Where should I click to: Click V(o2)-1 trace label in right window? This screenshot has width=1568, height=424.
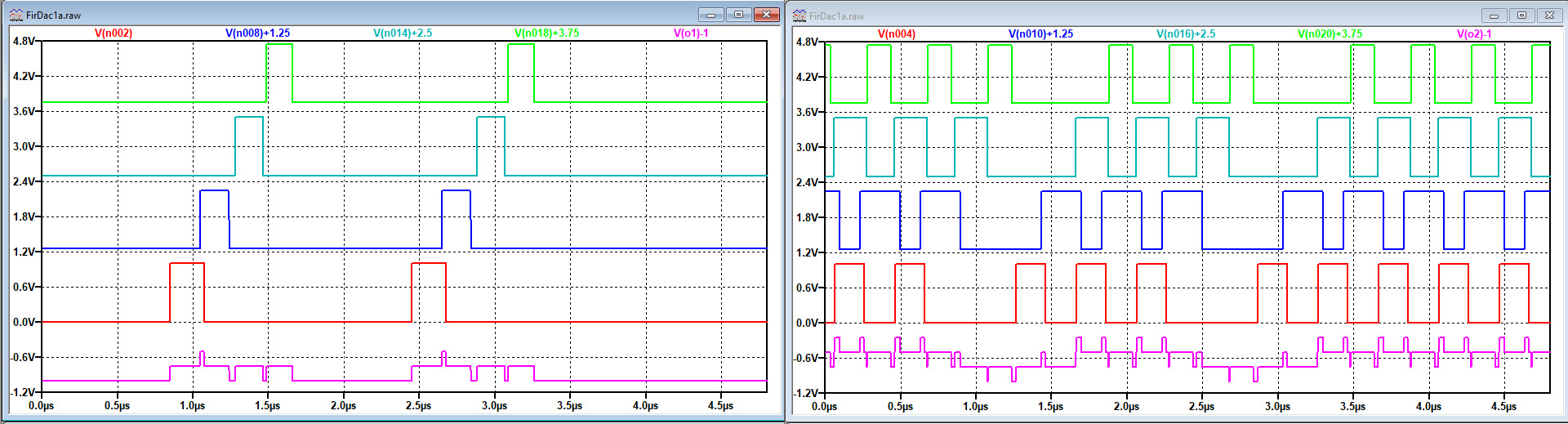coord(1474,34)
